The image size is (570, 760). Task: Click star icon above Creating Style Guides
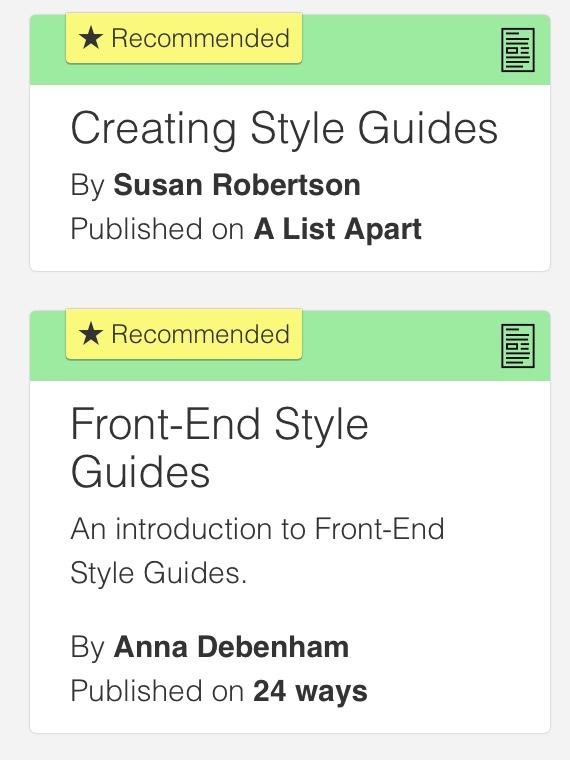point(91,38)
